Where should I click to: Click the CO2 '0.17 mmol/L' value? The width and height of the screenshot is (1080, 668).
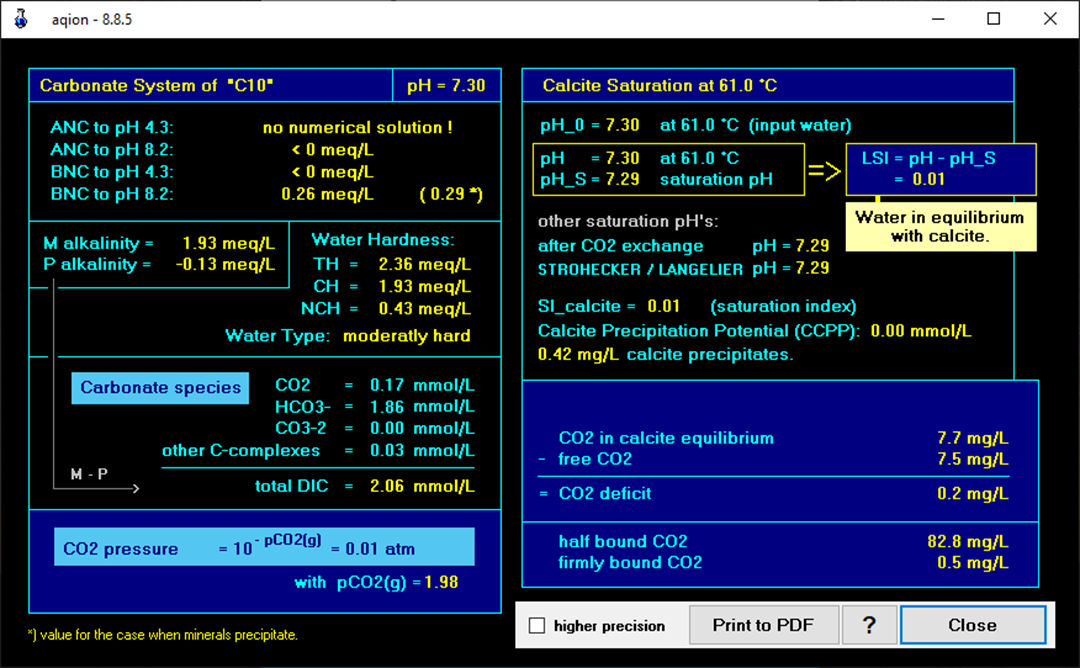422,385
